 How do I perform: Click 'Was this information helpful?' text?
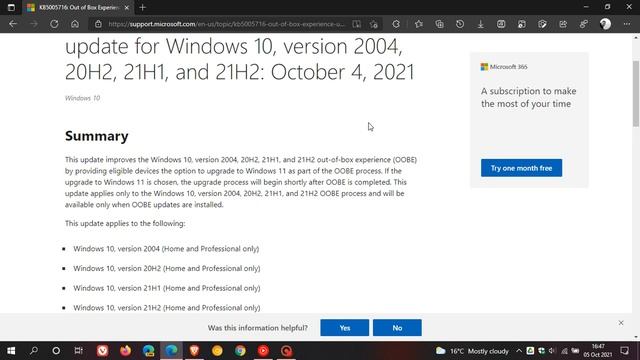pos(258,328)
